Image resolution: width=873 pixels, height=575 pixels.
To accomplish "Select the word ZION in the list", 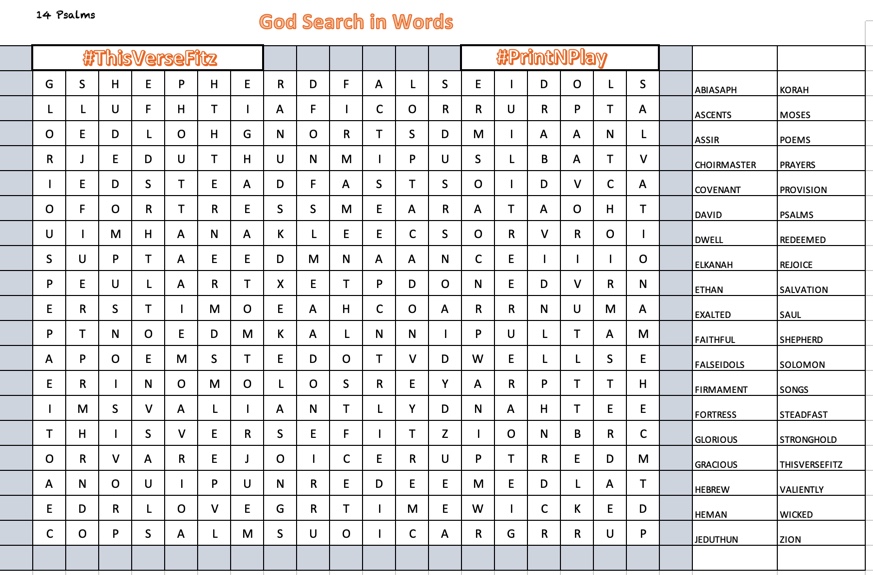I will point(789,540).
